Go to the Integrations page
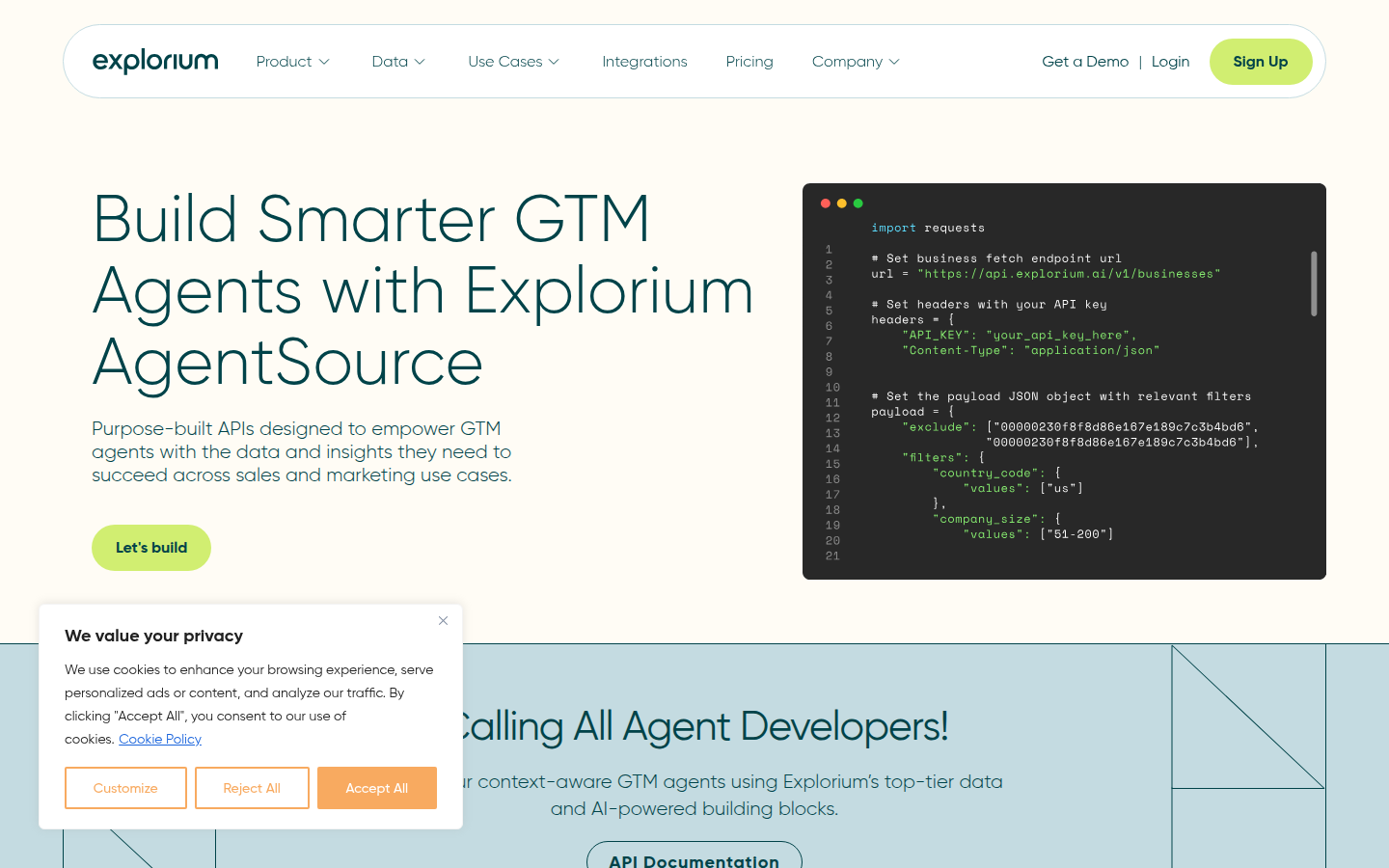Image resolution: width=1389 pixels, height=868 pixels. (x=644, y=62)
